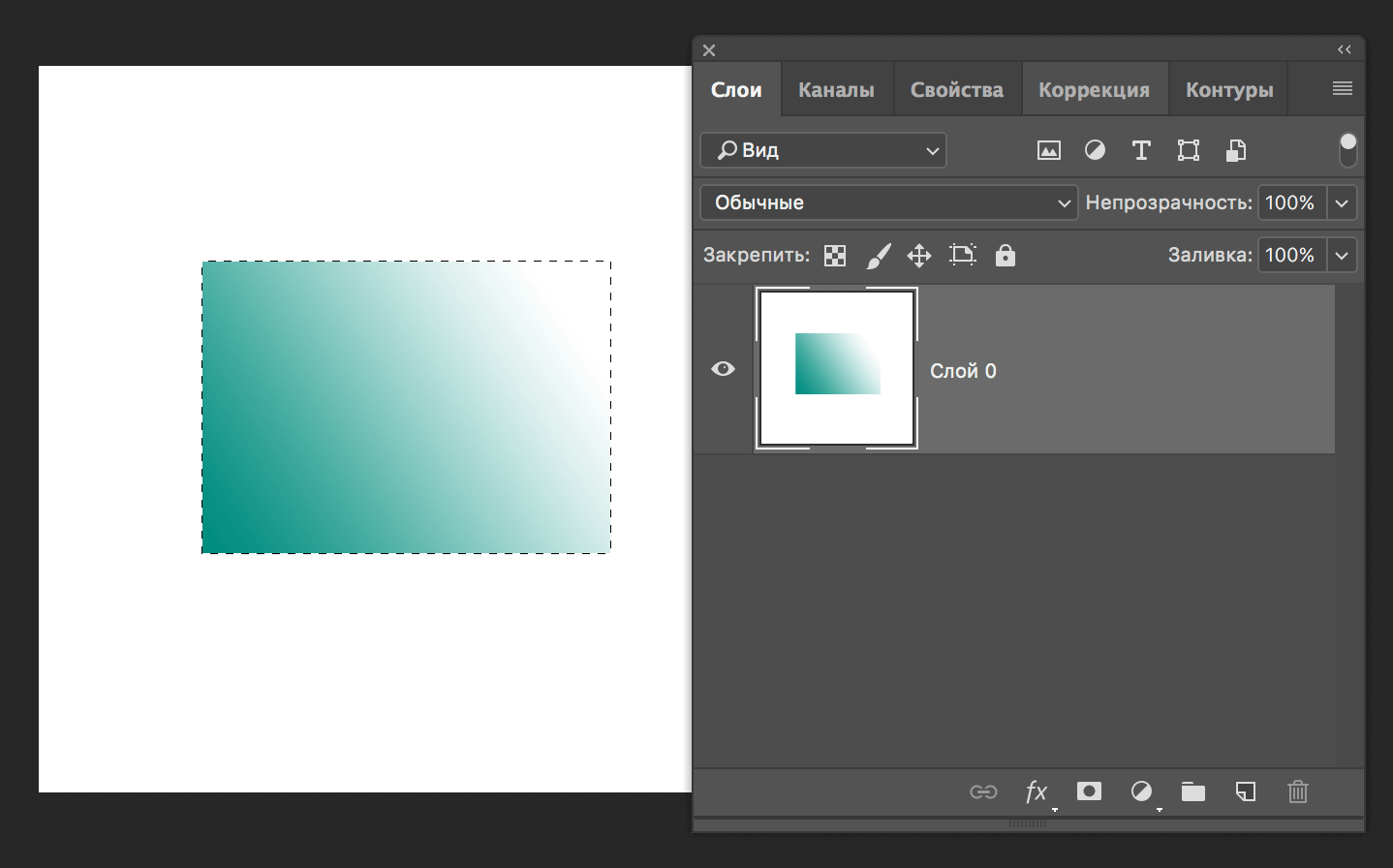Image resolution: width=1393 pixels, height=868 pixels.
Task: Expand the Непрозрачность opacity slider arrow
Action: pyautogui.click(x=1342, y=202)
